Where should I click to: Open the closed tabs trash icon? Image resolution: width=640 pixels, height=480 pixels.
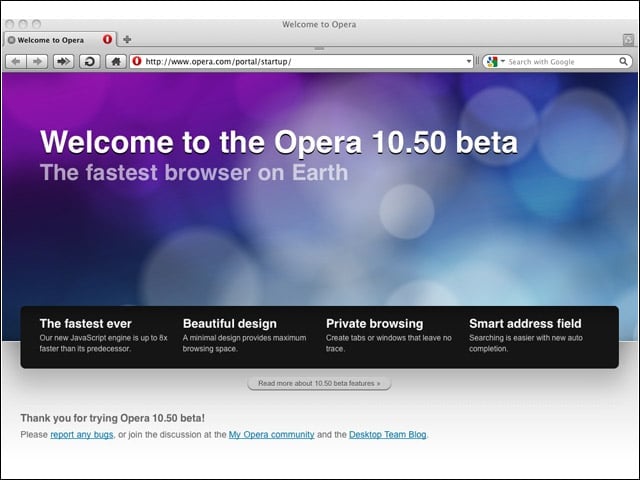pos(628,40)
